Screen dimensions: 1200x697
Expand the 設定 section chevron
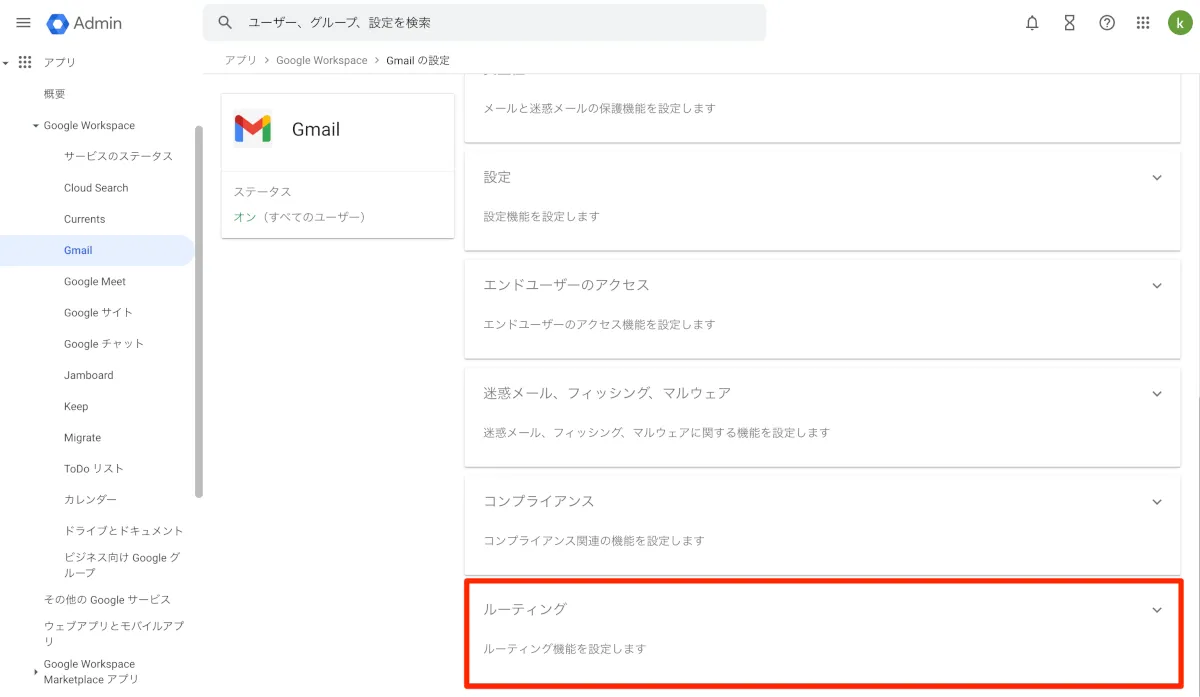[x=1157, y=177]
